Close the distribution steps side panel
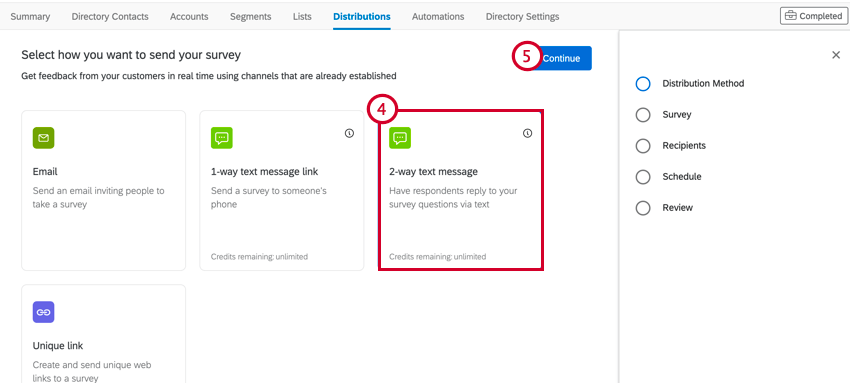The width and height of the screenshot is (850, 383). pos(836,55)
